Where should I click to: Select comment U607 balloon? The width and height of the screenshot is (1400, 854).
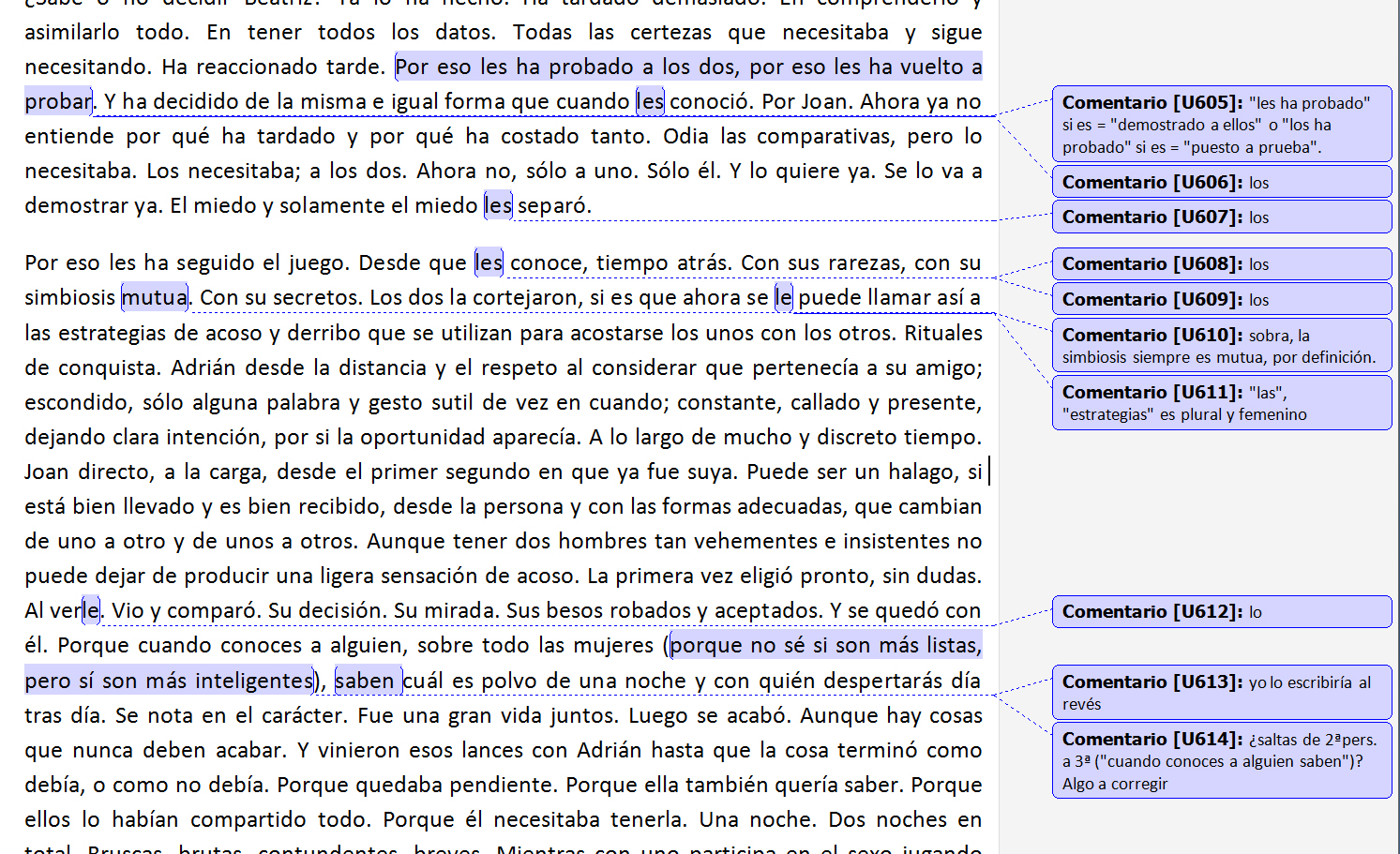point(1222,217)
